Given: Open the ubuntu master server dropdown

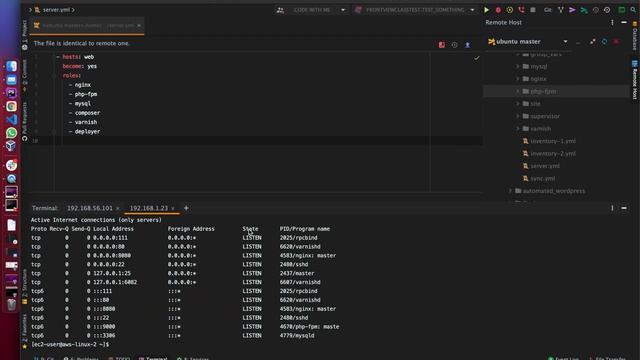Looking at the screenshot, I should (565, 42).
